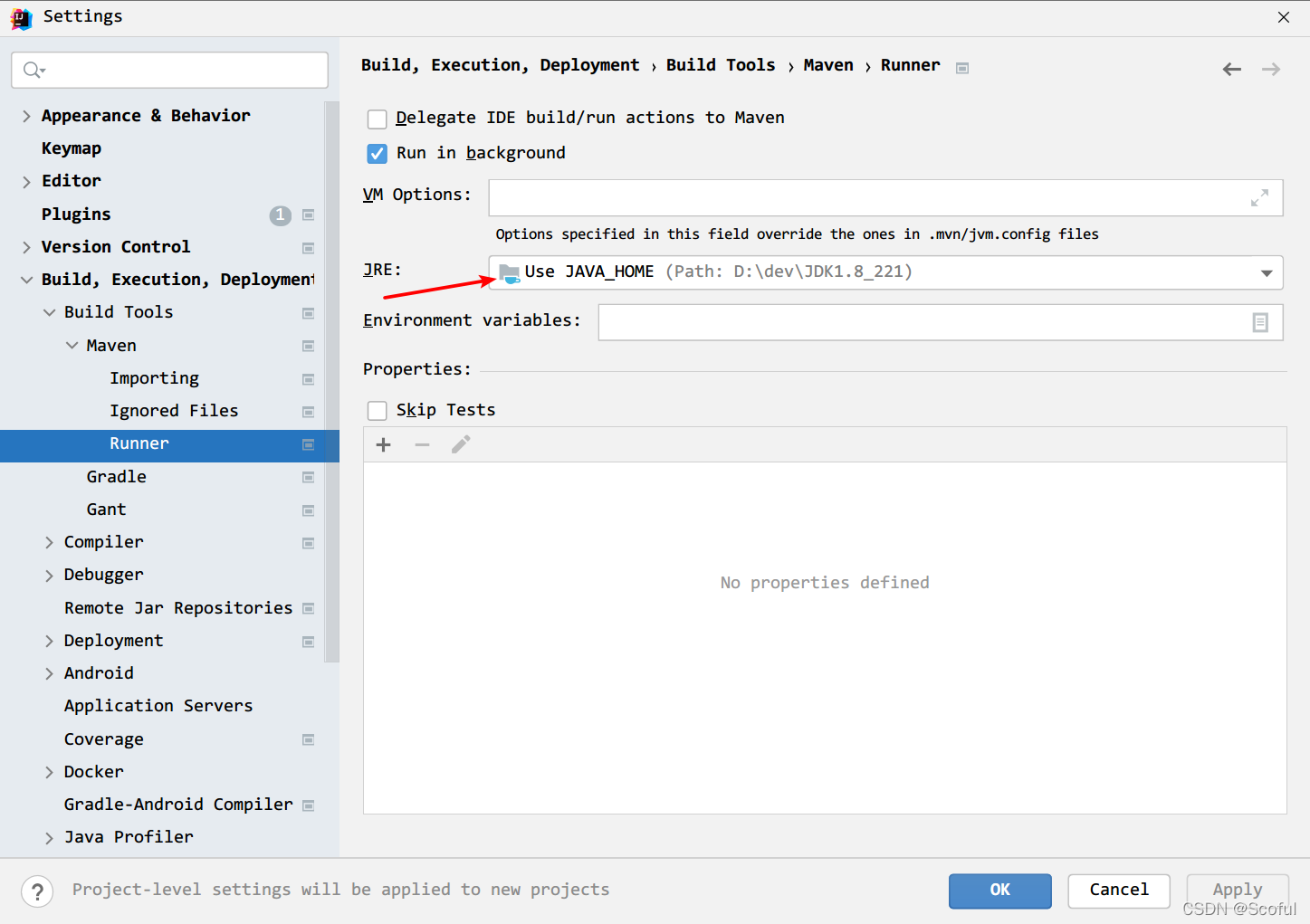The width and height of the screenshot is (1310, 924).
Task: Click the project-level icon on the Maven row
Action: click(308, 346)
